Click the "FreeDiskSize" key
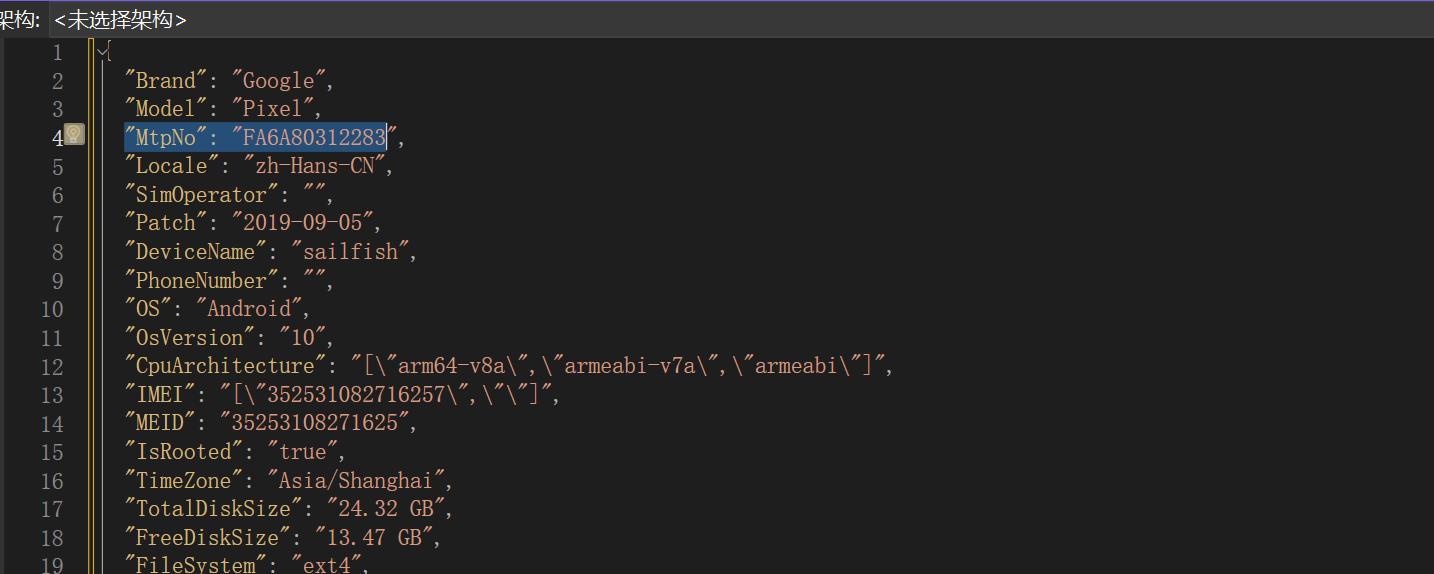The image size is (1434, 574). [207, 537]
